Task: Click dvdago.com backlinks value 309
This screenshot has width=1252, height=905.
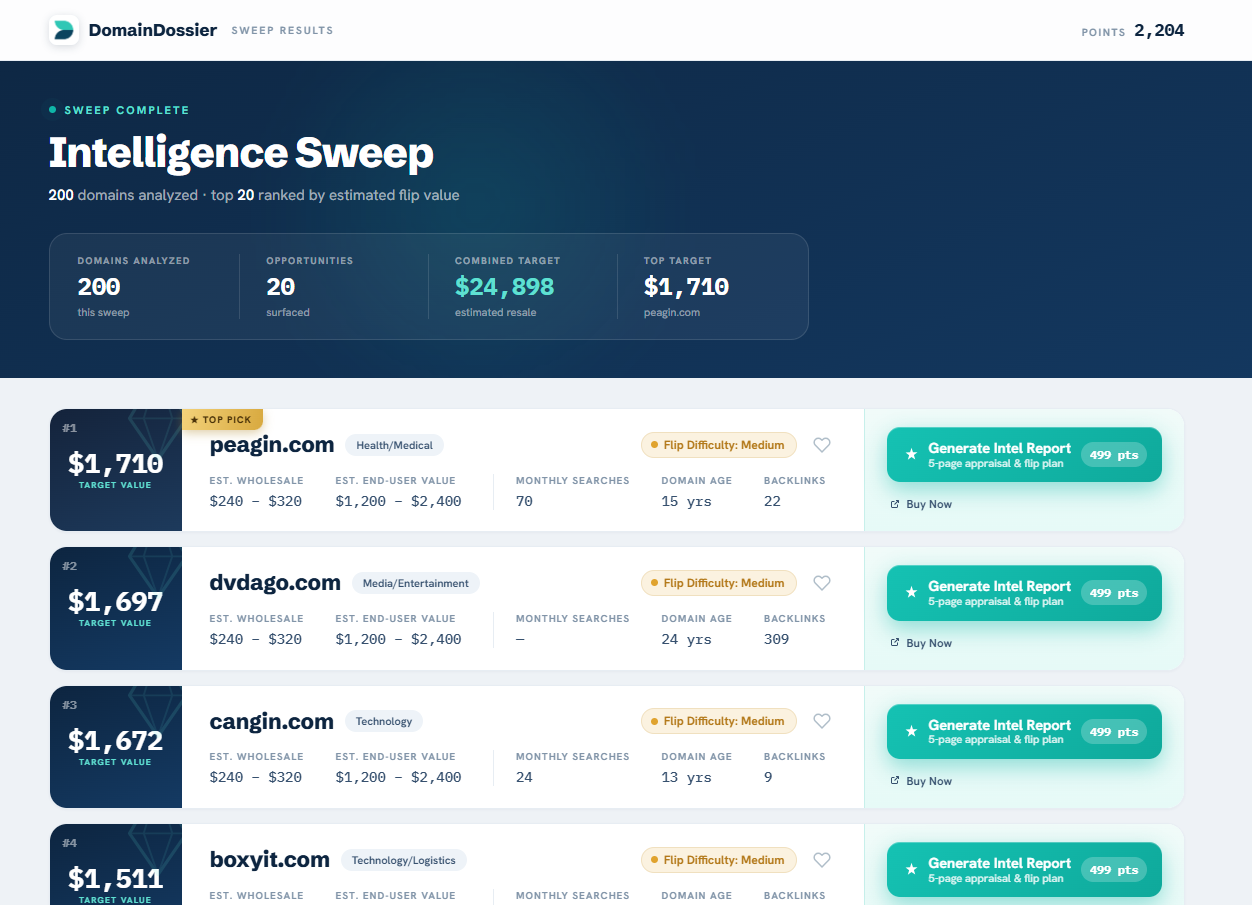Action: coord(776,639)
